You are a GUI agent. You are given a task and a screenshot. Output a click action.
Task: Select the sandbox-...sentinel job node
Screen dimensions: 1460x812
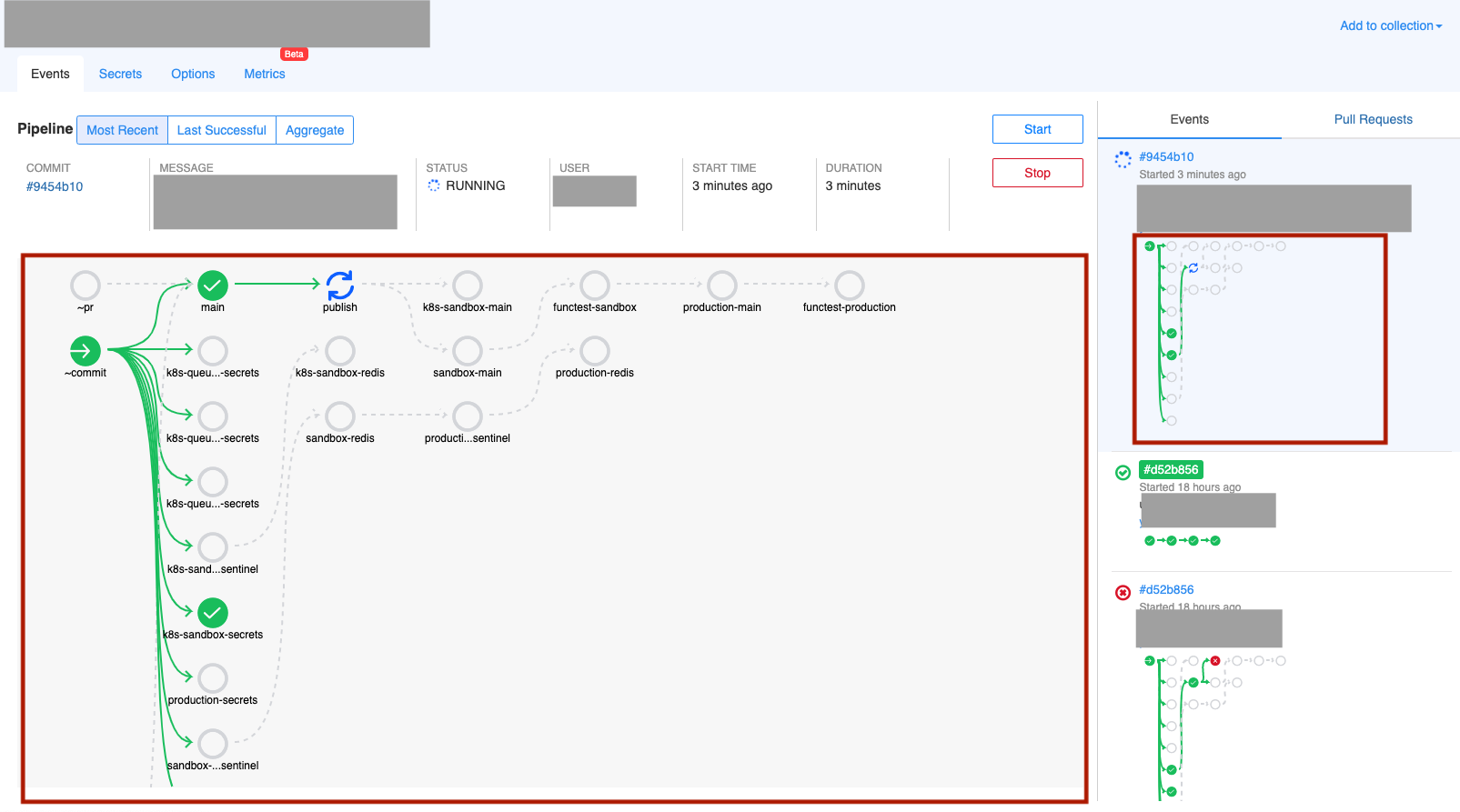213,743
